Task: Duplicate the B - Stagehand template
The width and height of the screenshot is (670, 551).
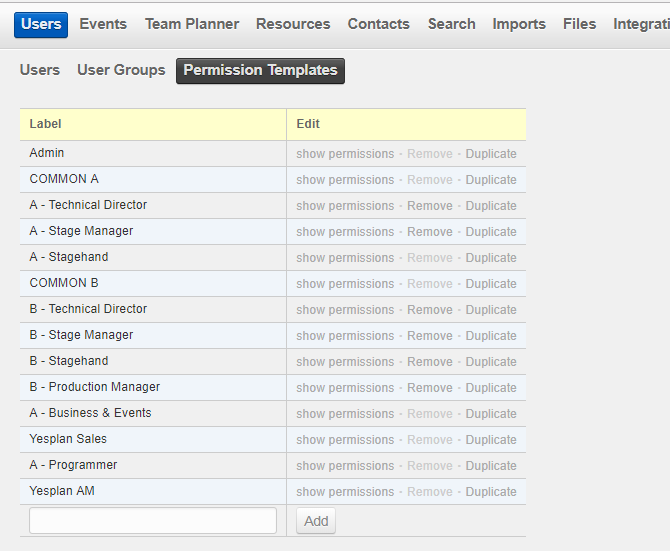Action: (491, 362)
